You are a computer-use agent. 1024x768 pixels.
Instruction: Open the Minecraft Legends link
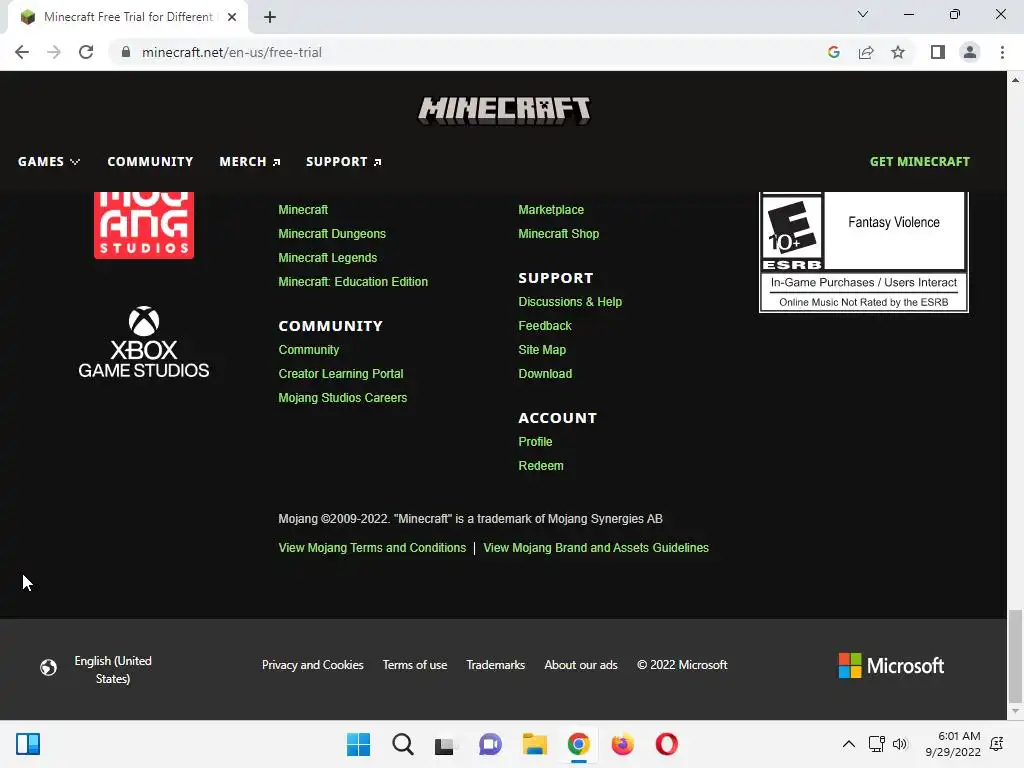point(327,258)
